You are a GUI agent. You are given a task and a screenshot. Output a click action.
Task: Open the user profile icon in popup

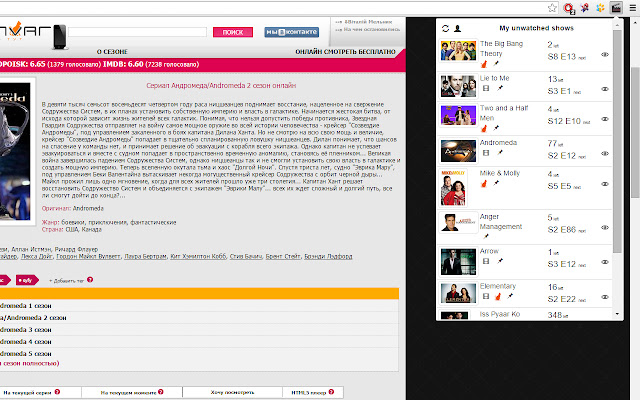(x=458, y=28)
